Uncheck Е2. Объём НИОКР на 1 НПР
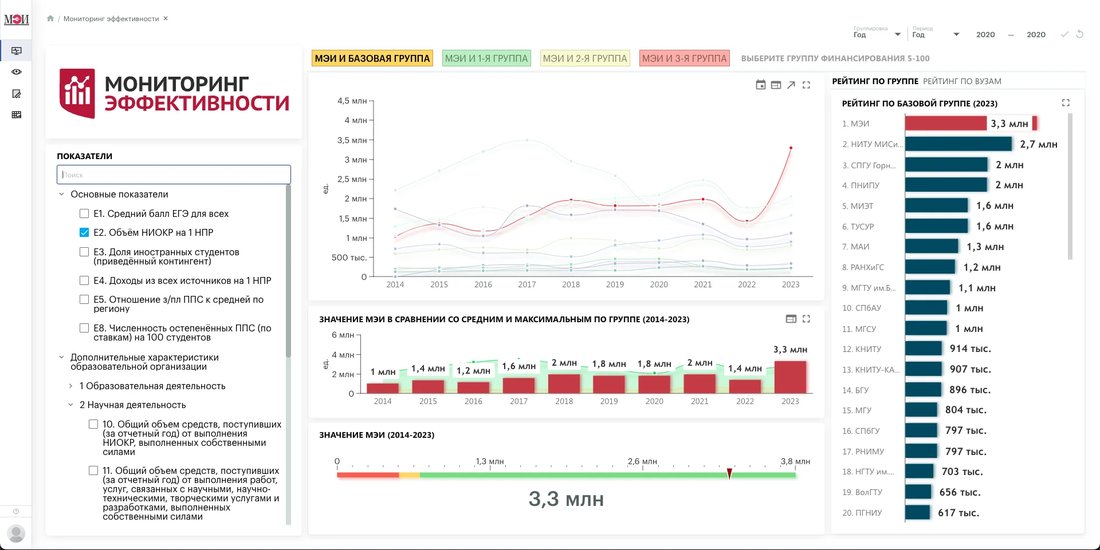The image size is (1100, 550). pos(84,232)
